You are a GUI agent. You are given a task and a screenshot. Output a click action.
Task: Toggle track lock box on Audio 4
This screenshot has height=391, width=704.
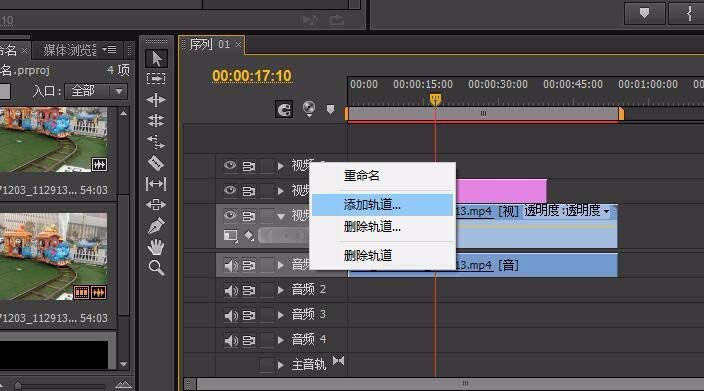click(267, 341)
